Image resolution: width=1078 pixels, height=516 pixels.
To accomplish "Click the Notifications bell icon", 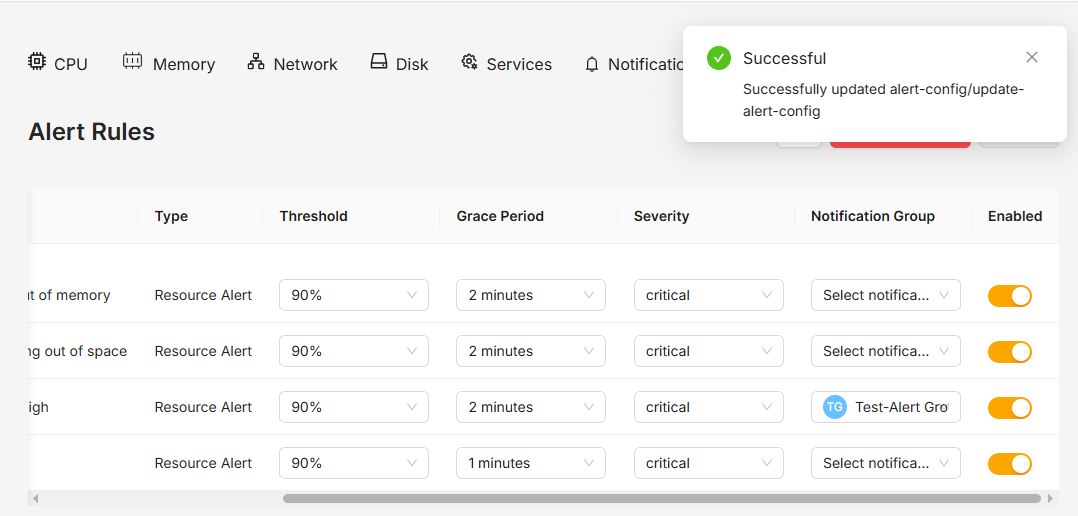I will point(592,65).
